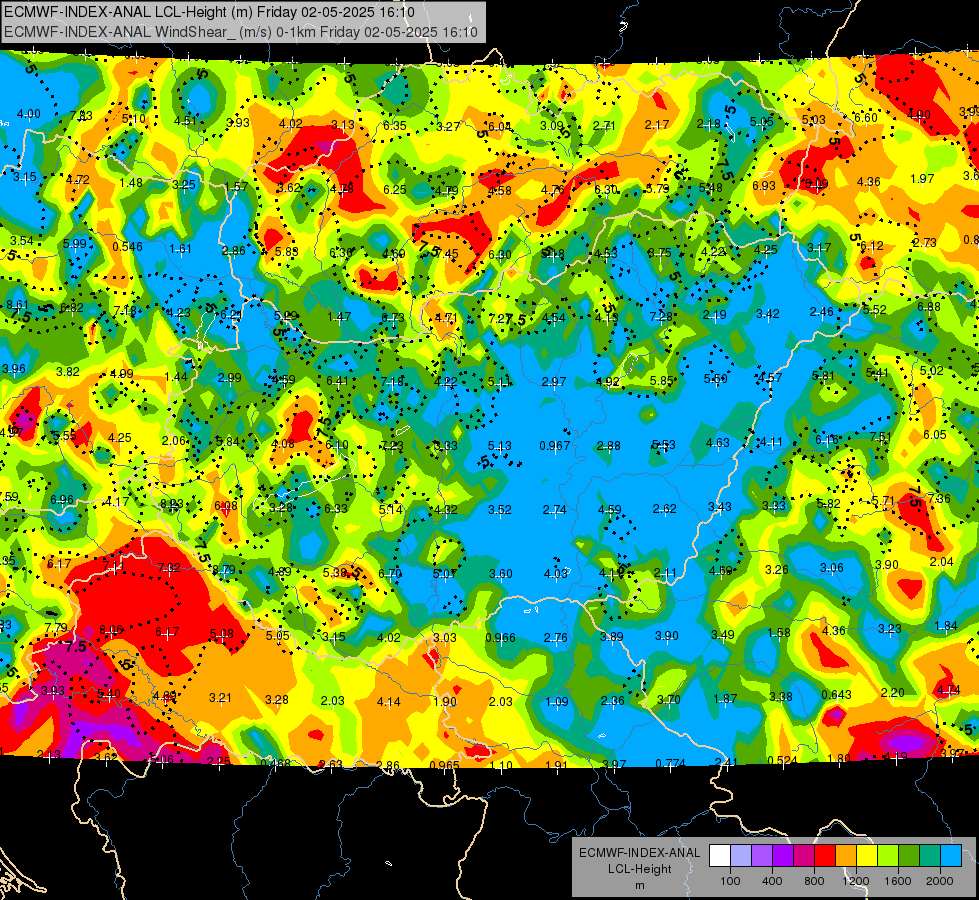
Task: Click the wind shear value '7.28'
Action: 661,317
